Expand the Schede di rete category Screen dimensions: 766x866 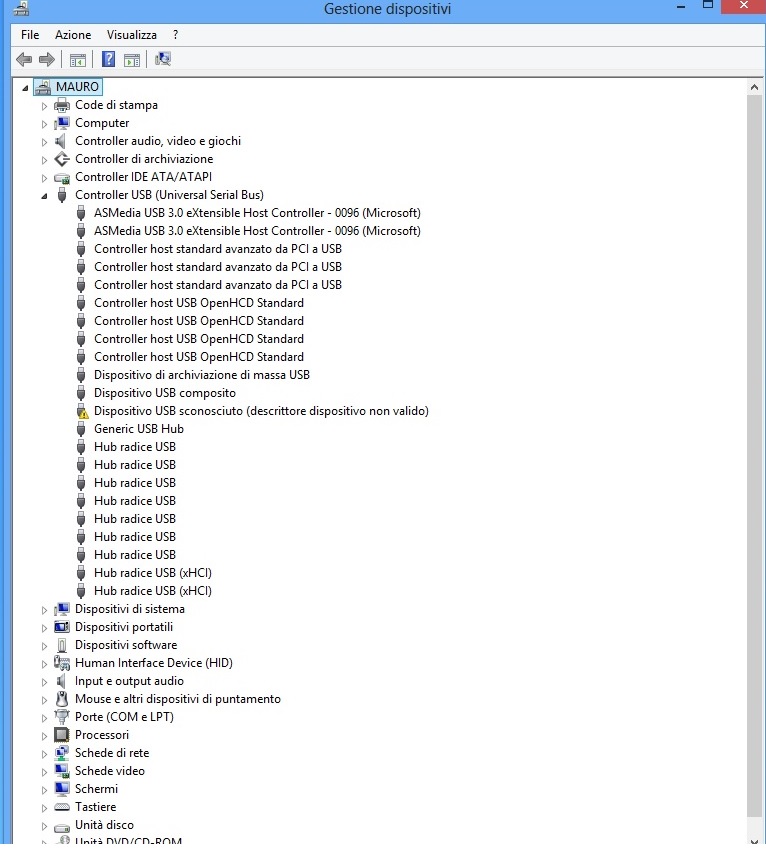pyautogui.click(x=44, y=753)
